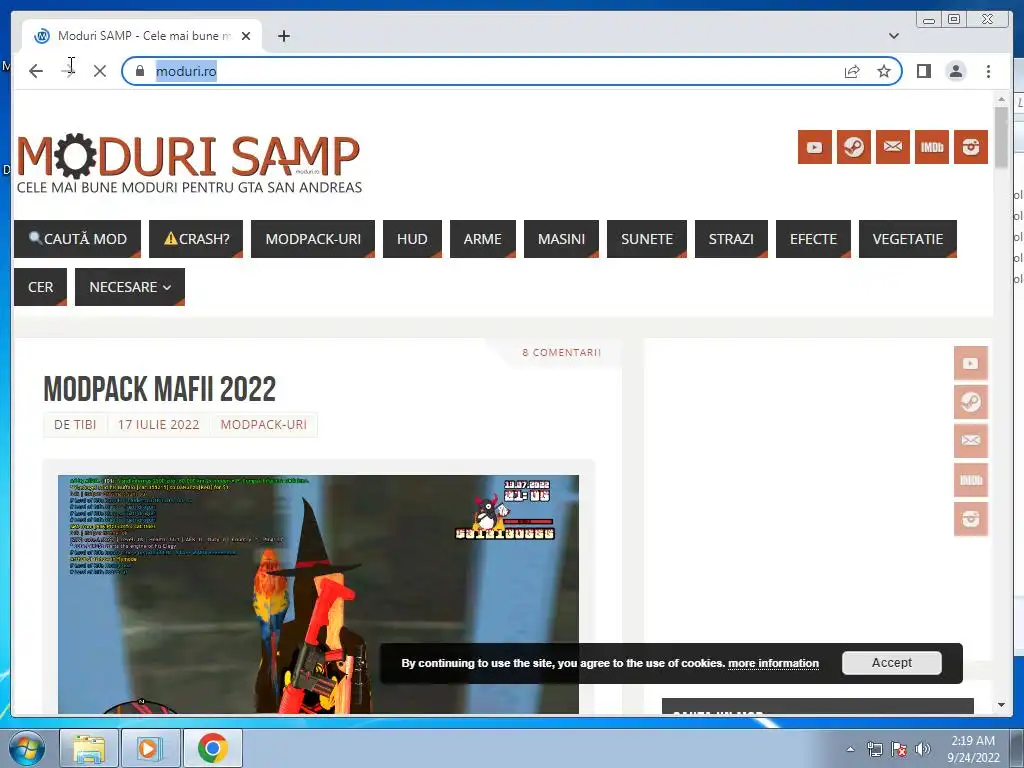1024x768 pixels.
Task: Open the taskbar clock showing 2:19 AM
Action: tap(973, 749)
